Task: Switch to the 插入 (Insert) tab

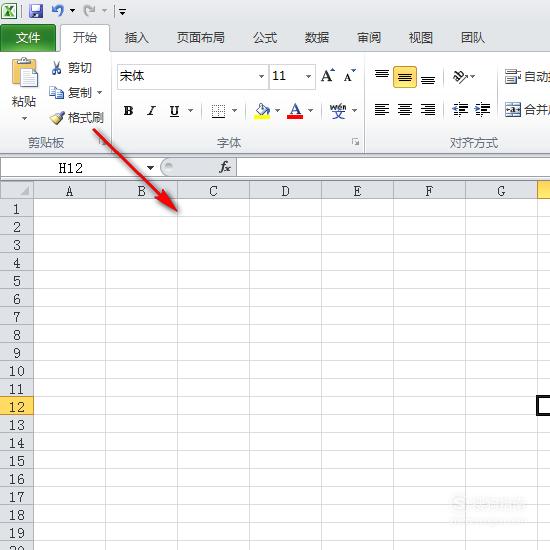Action: point(136,38)
